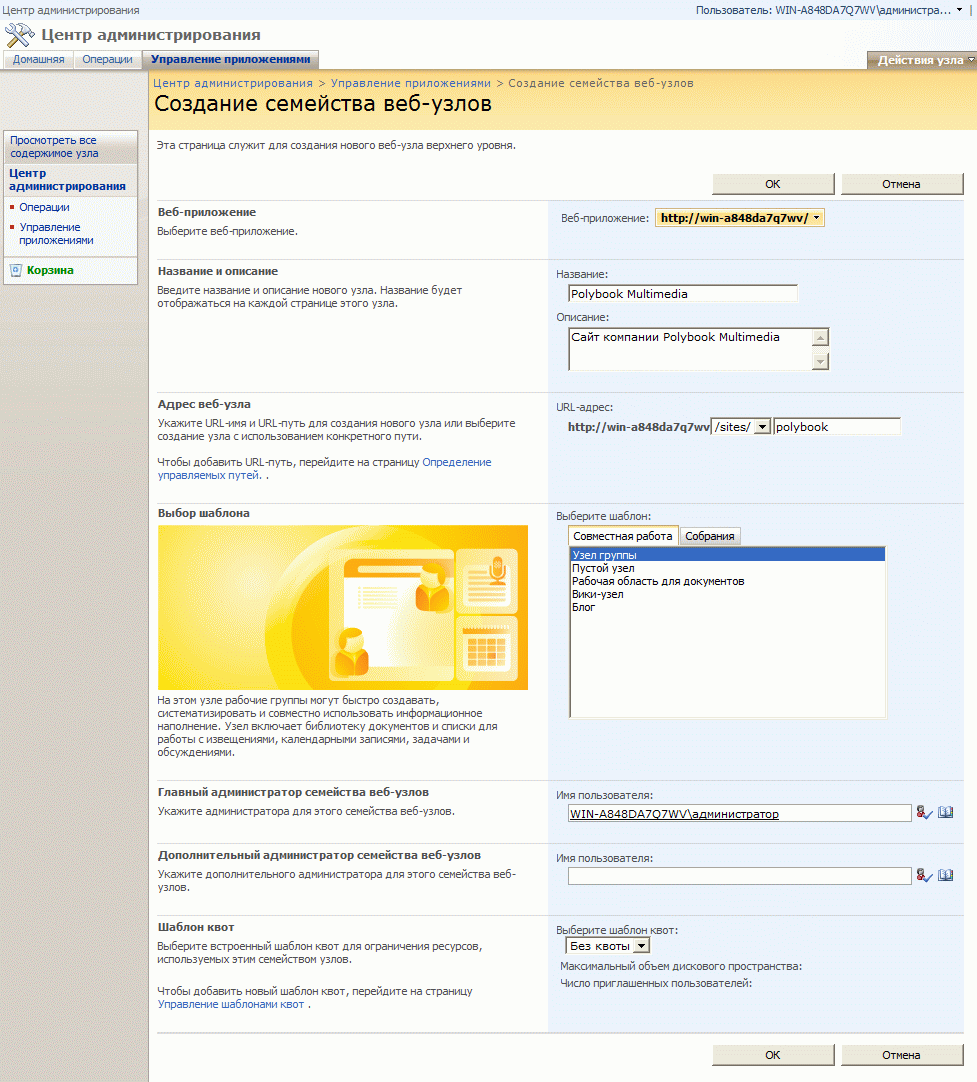
Task: Open Определение управляемых путей link
Action: (x=324, y=469)
